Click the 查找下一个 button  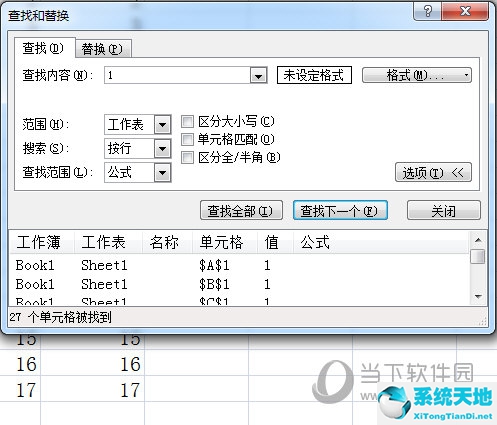tap(340, 210)
